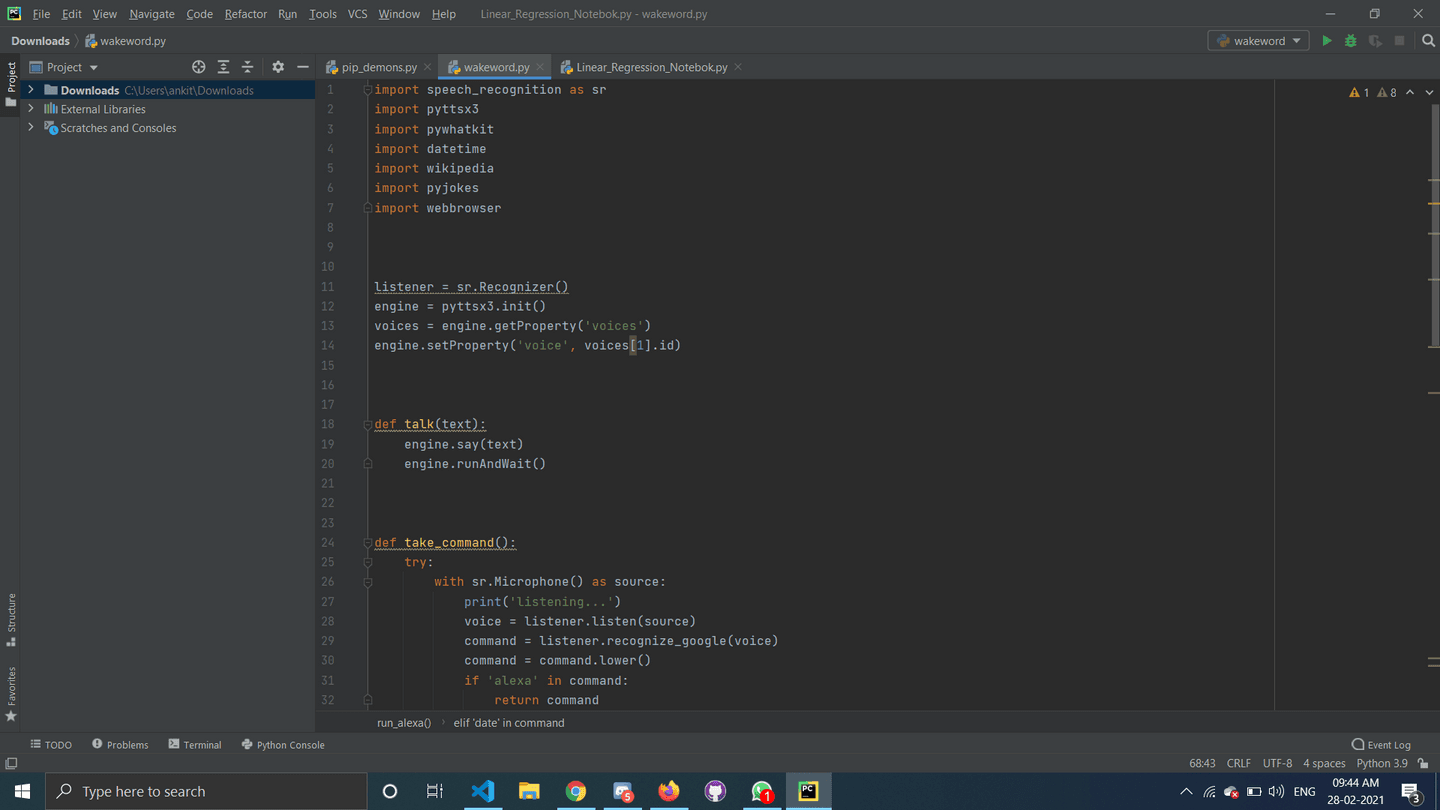
Task: Open the notification center icon
Action: click(1412, 792)
